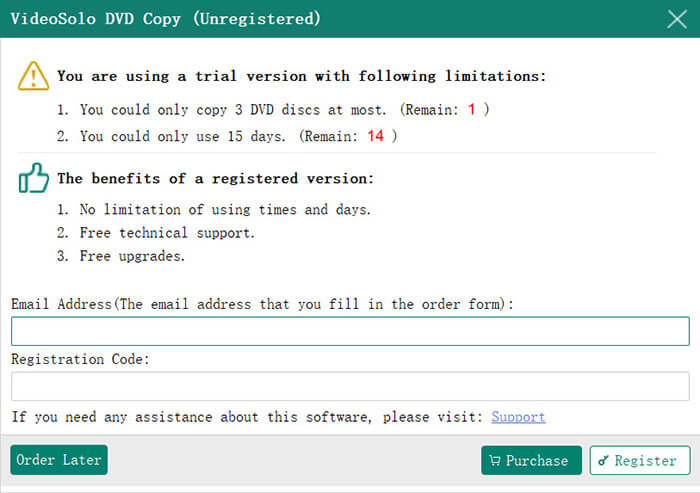Viewport: 700px width, 493px height.
Task: Select the 'Free upgrades.' line
Action: coord(121,256)
